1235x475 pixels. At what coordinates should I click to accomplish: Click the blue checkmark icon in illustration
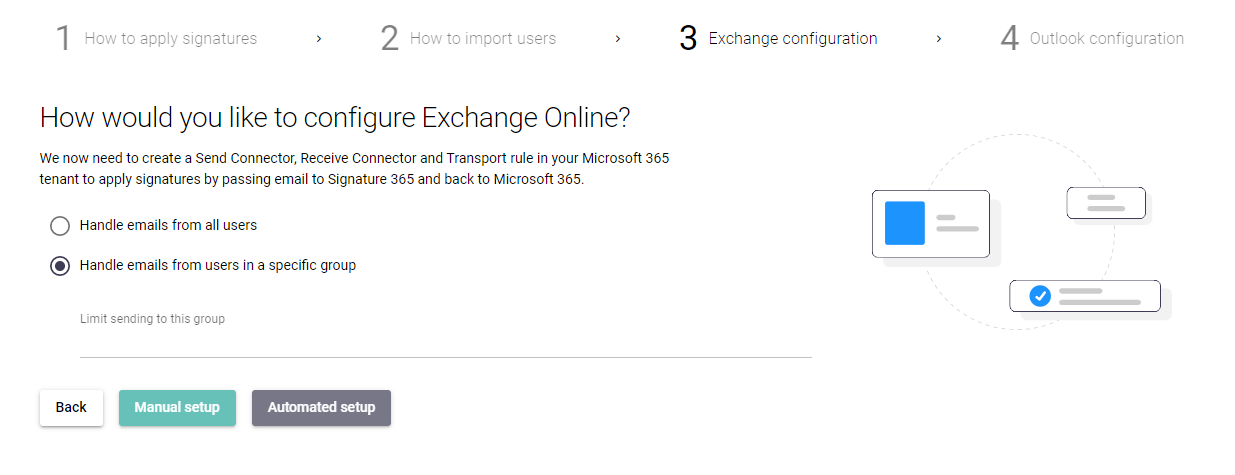point(1040,296)
